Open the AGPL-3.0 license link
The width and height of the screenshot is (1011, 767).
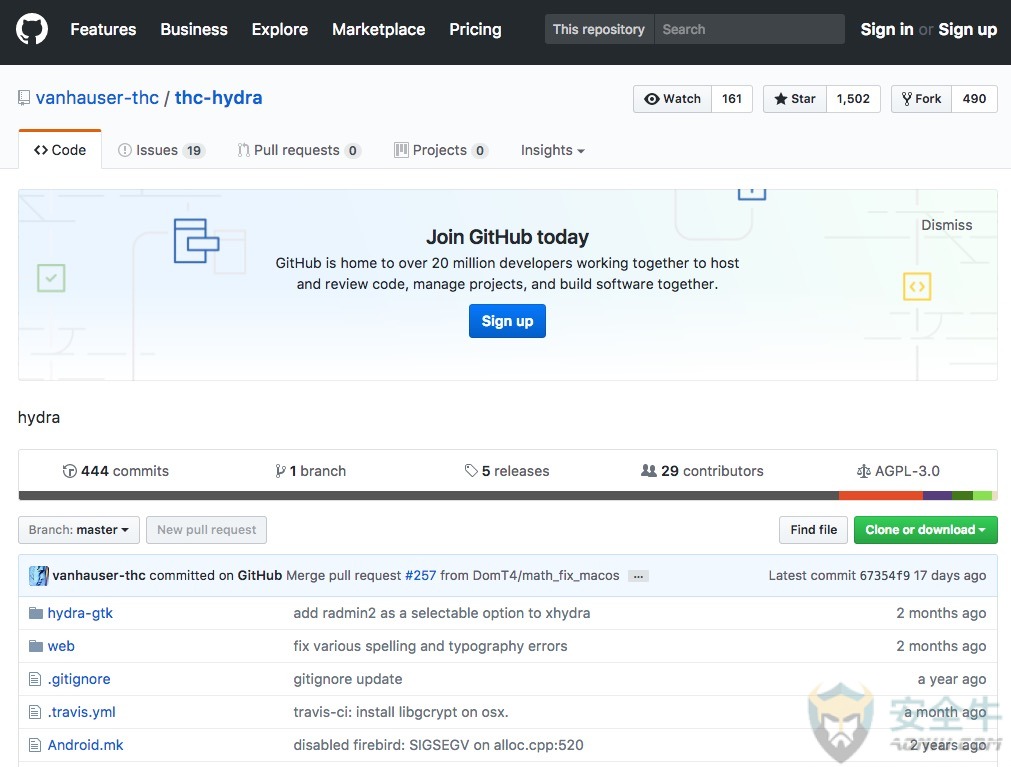pos(898,471)
